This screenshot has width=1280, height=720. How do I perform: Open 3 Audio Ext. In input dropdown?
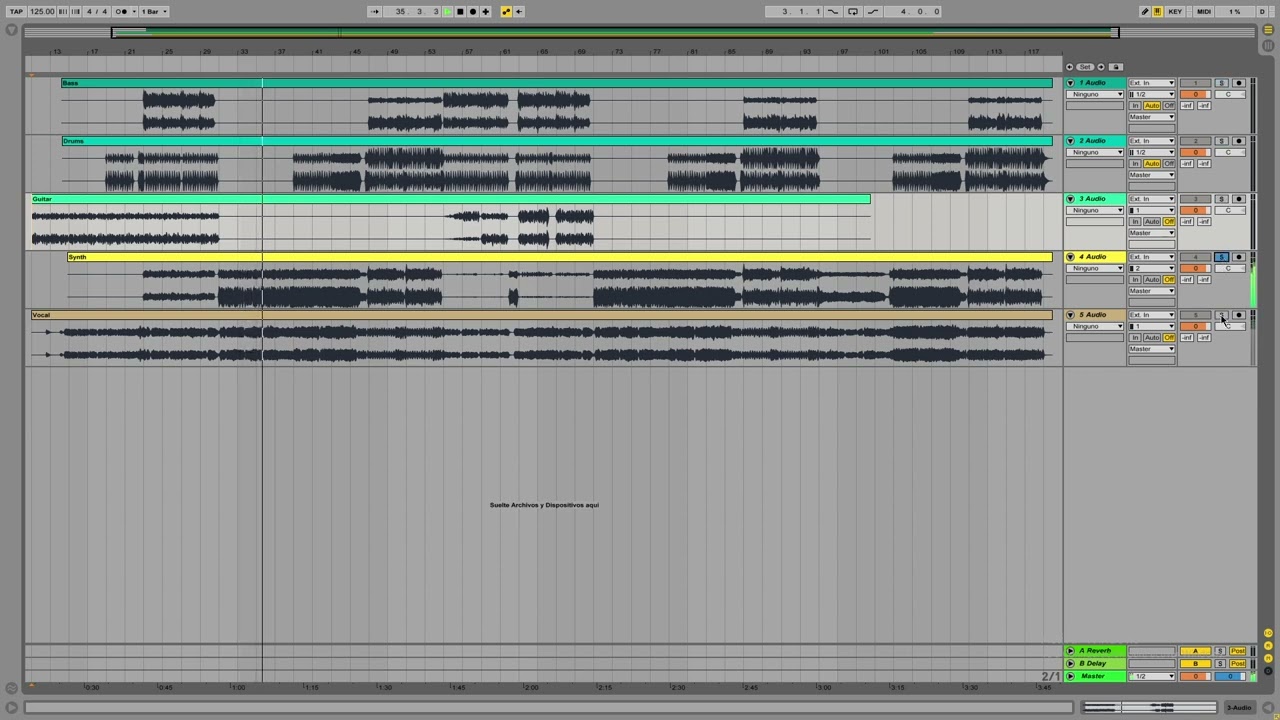click(x=1152, y=199)
